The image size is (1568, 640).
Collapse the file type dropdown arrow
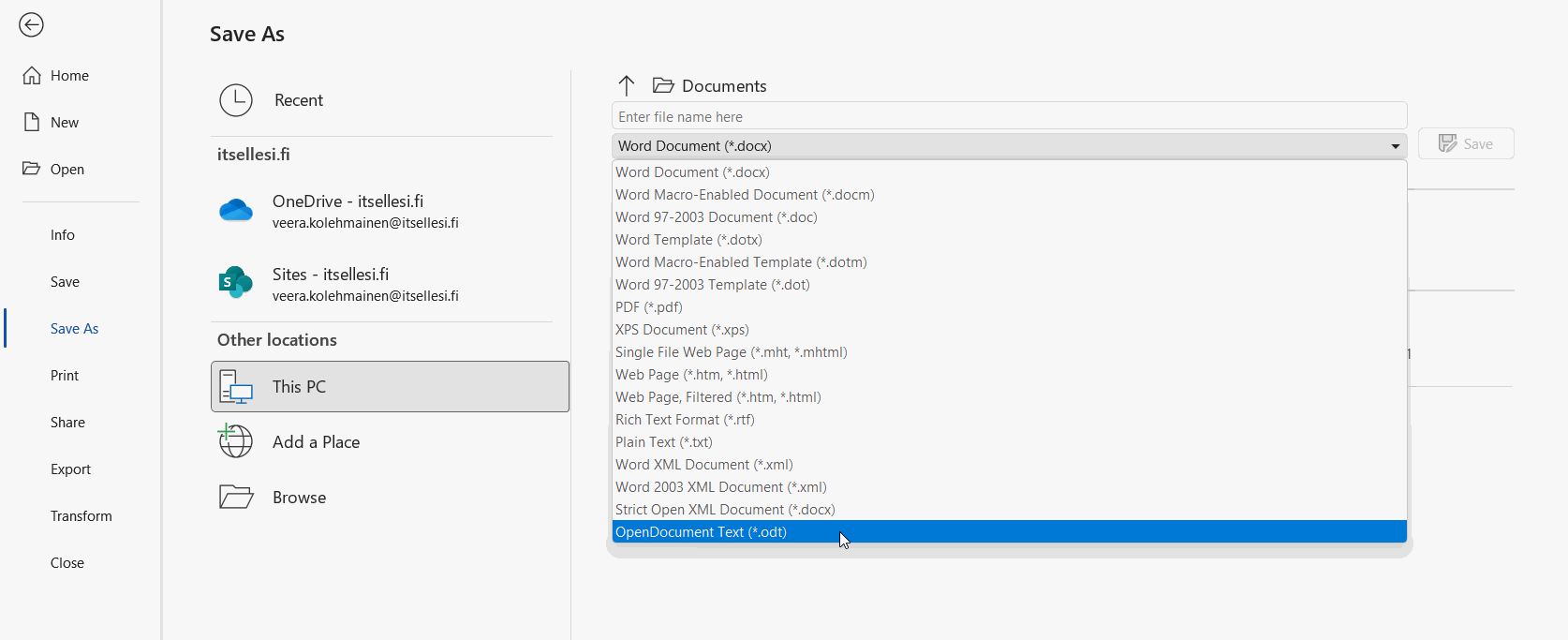(x=1396, y=146)
